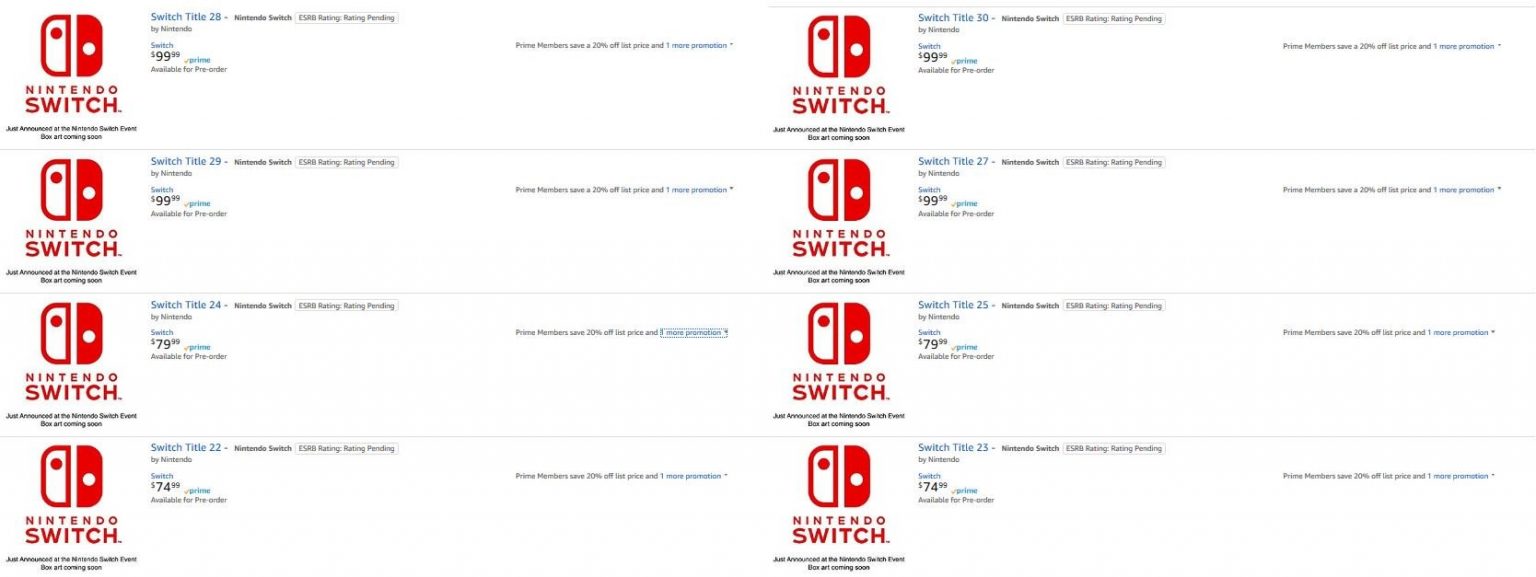This screenshot has width=1536, height=577.
Task: Expand "1 more promotion" for Switch Title 23
Action: click(x=1458, y=476)
